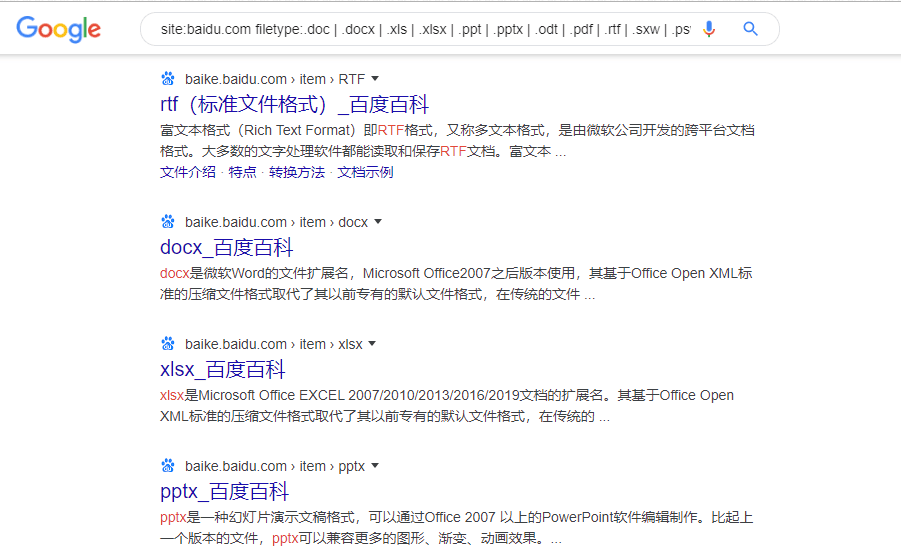Open options arrow next to pptx breadcrumb
Image resolution: width=901 pixels, height=554 pixels.
point(375,466)
